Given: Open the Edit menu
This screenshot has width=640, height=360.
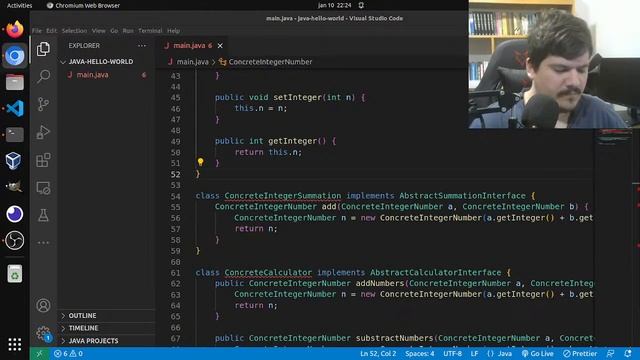Looking at the screenshot, I should point(51,31).
